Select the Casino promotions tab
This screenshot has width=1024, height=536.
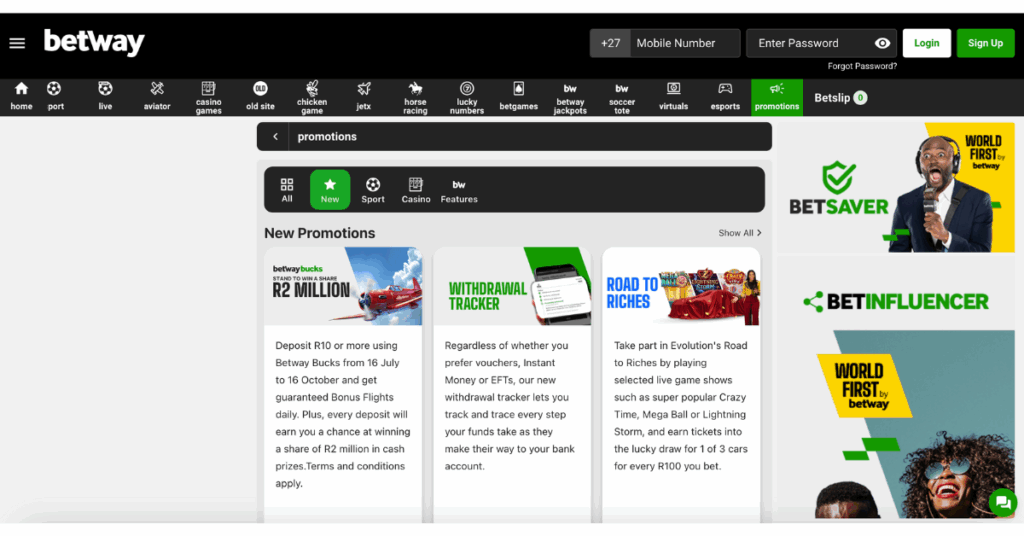coord(416,190)
